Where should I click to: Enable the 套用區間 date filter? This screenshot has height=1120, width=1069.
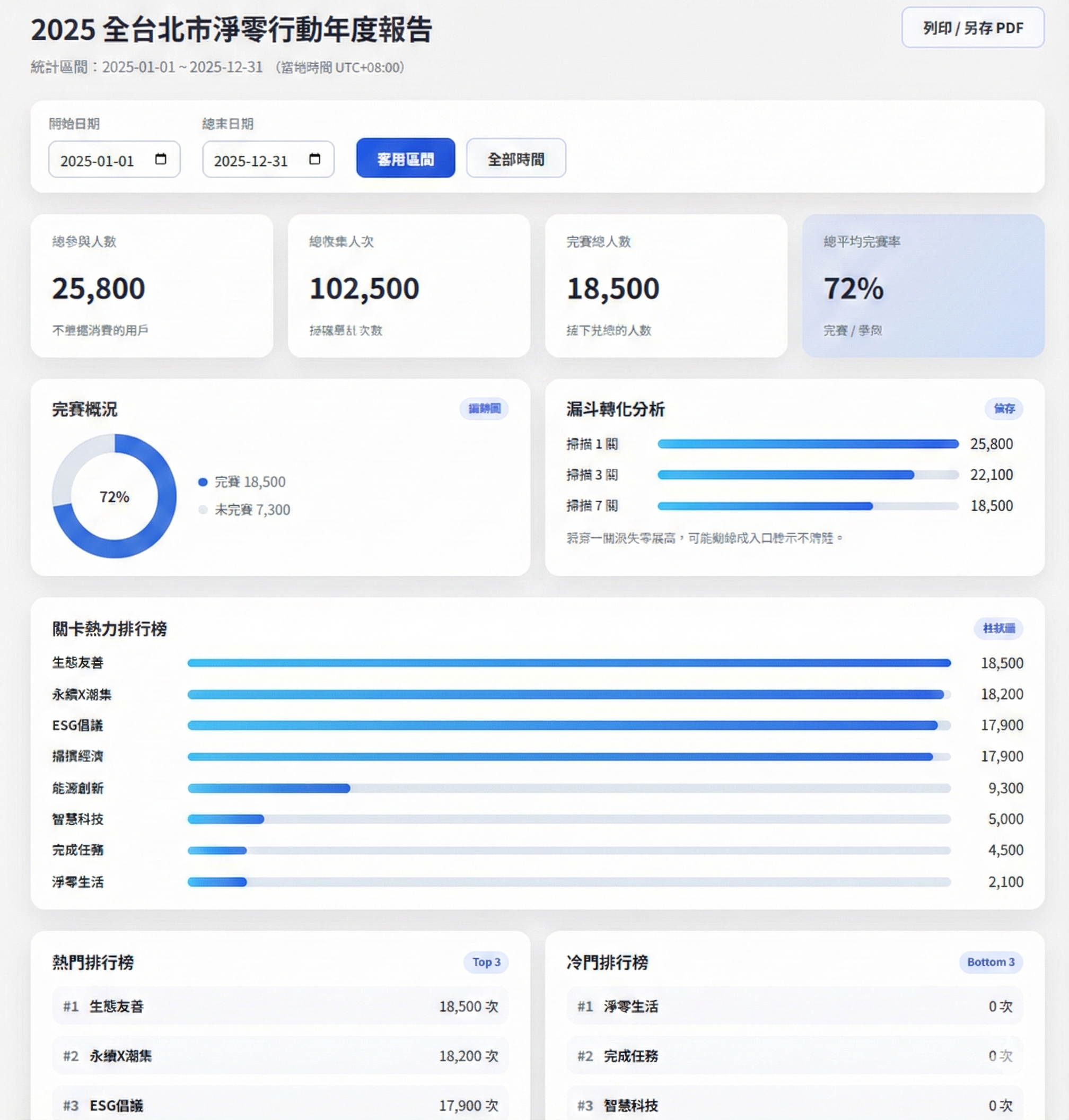pos(406,160)
